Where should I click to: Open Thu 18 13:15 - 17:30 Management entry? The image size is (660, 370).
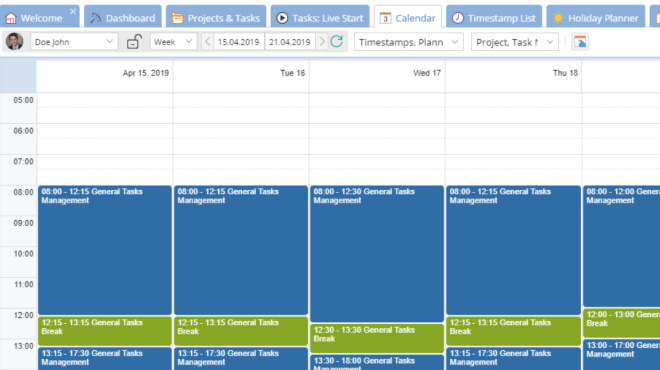pos(514,359)
